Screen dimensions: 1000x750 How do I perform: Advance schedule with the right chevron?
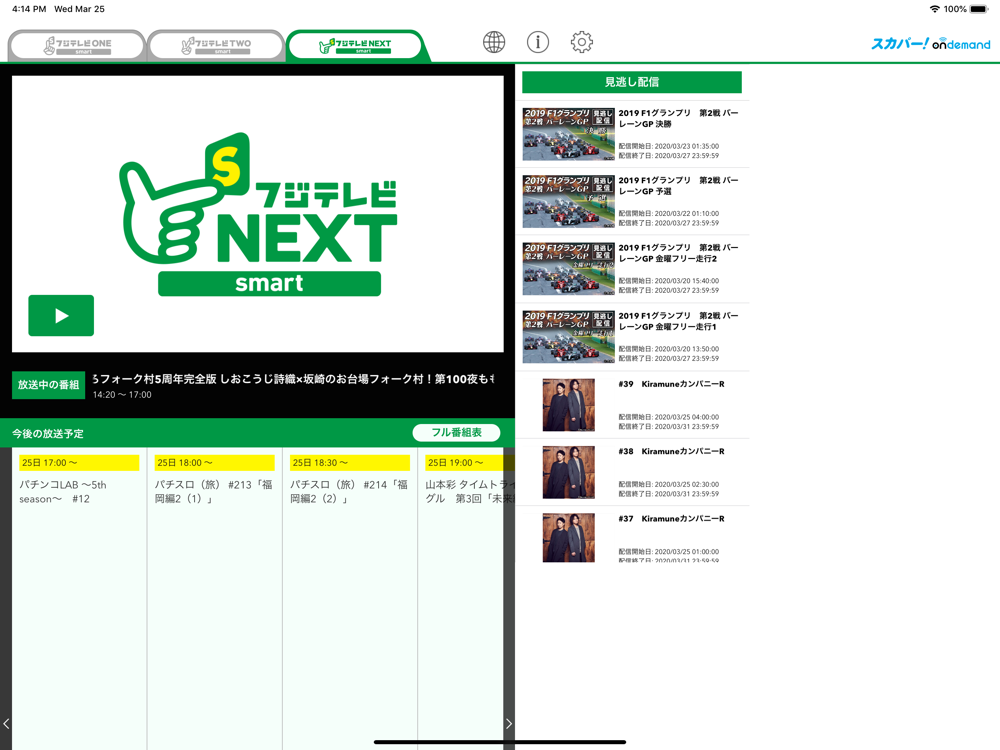[x=509, y=723]
